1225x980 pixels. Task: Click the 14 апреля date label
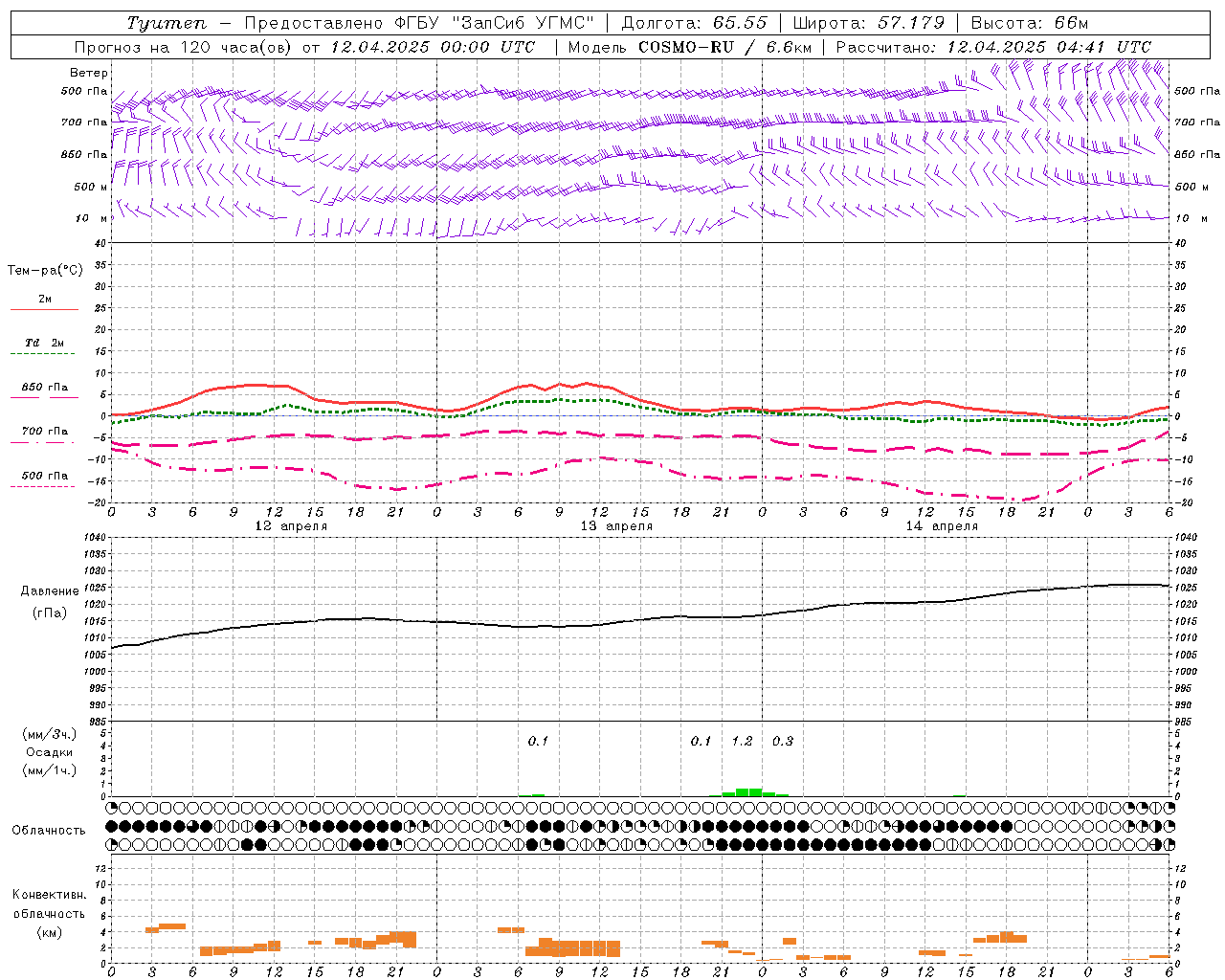942,526
